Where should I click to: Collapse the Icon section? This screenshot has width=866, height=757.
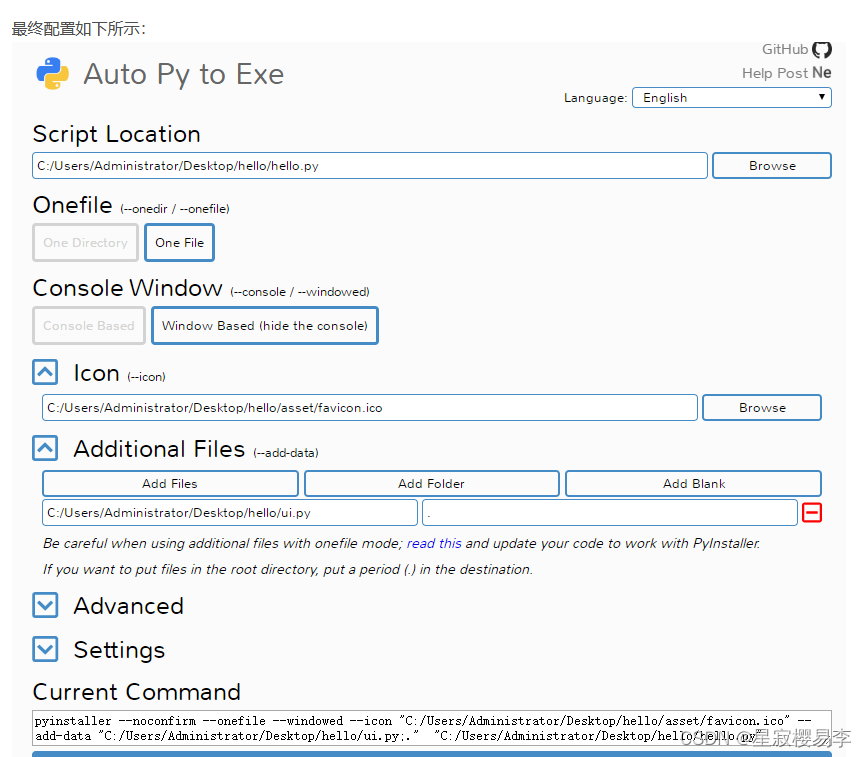click(x=45, y=372)
